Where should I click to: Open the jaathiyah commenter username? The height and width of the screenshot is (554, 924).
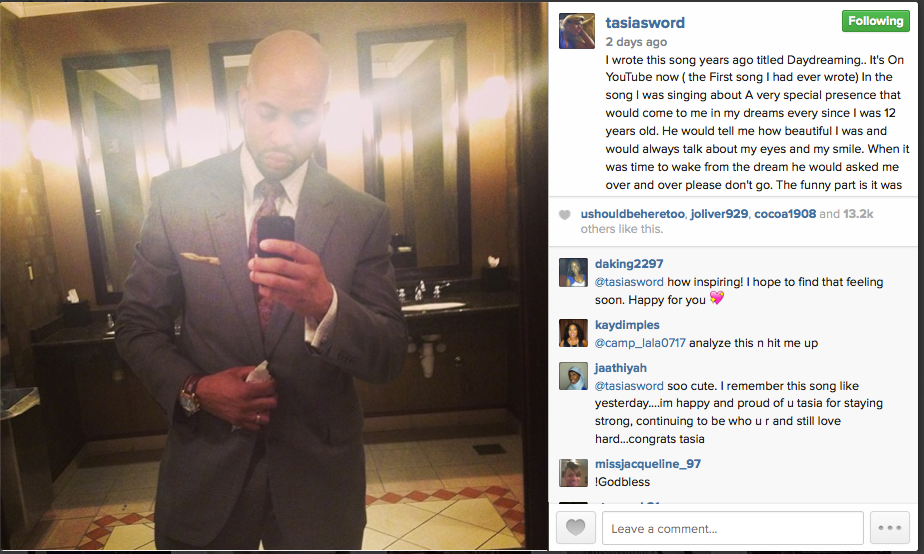pos(621,368)
